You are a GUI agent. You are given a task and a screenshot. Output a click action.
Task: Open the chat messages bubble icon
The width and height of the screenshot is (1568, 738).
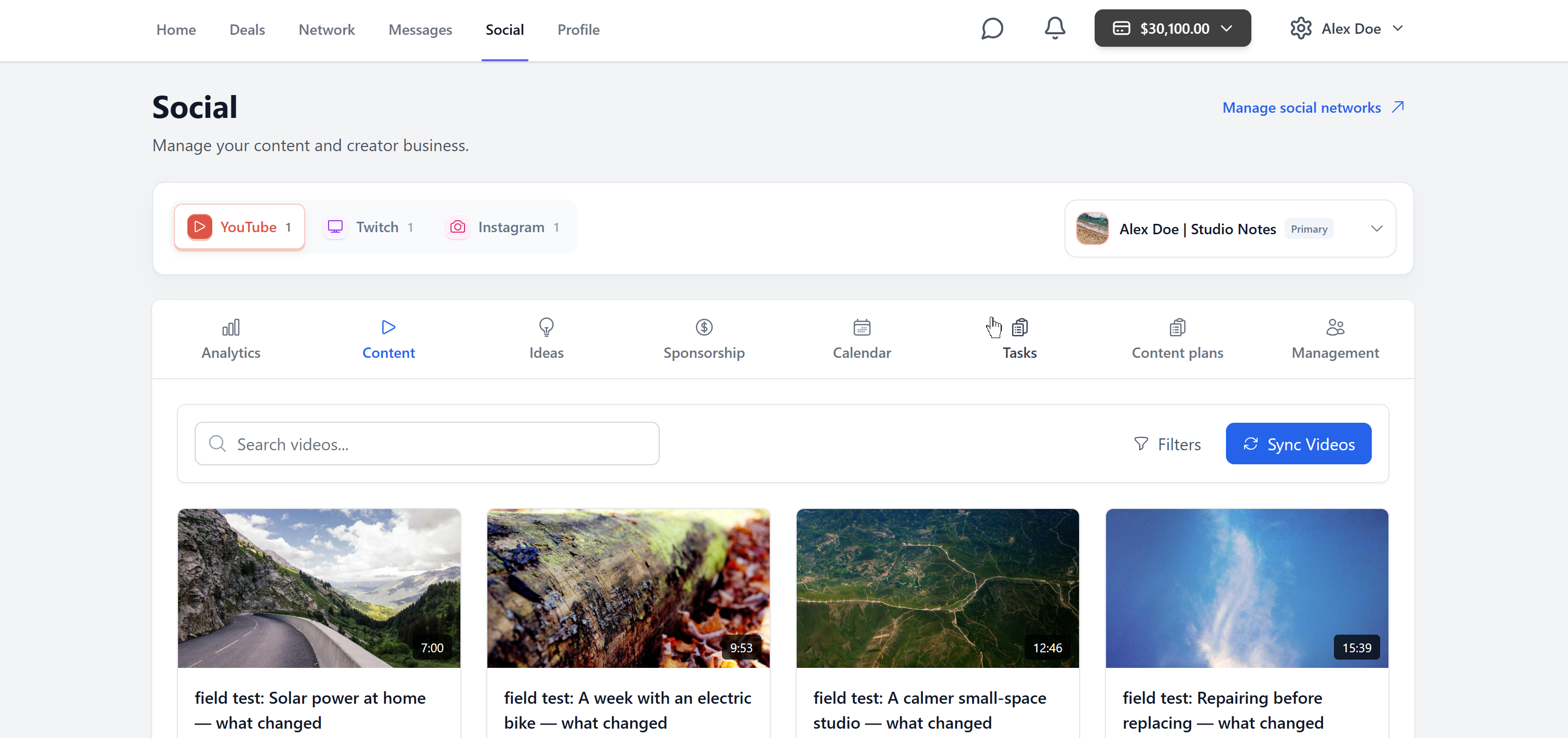pyautogui.click(x=992, y=29)
